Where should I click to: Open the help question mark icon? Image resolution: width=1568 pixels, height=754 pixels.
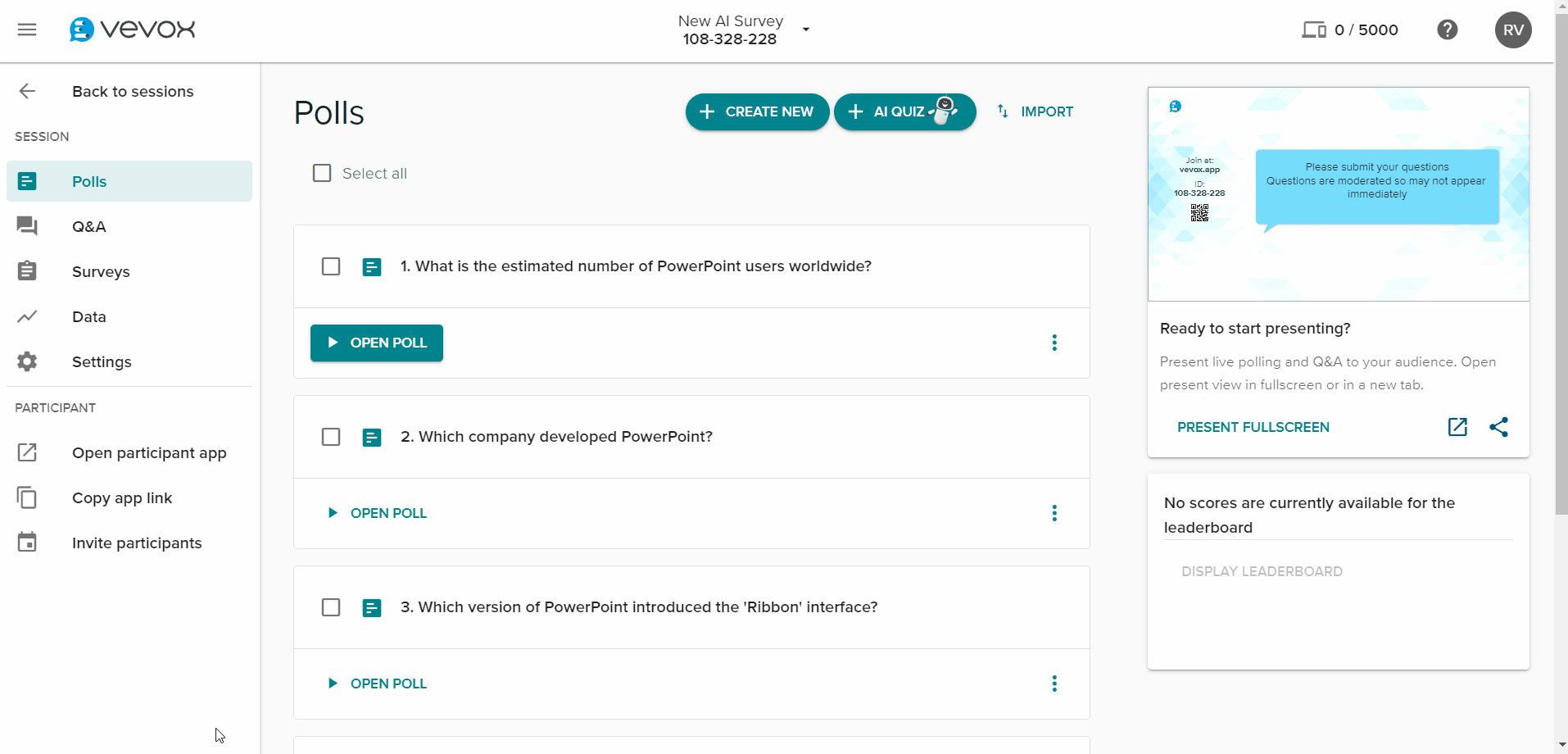1448,30
